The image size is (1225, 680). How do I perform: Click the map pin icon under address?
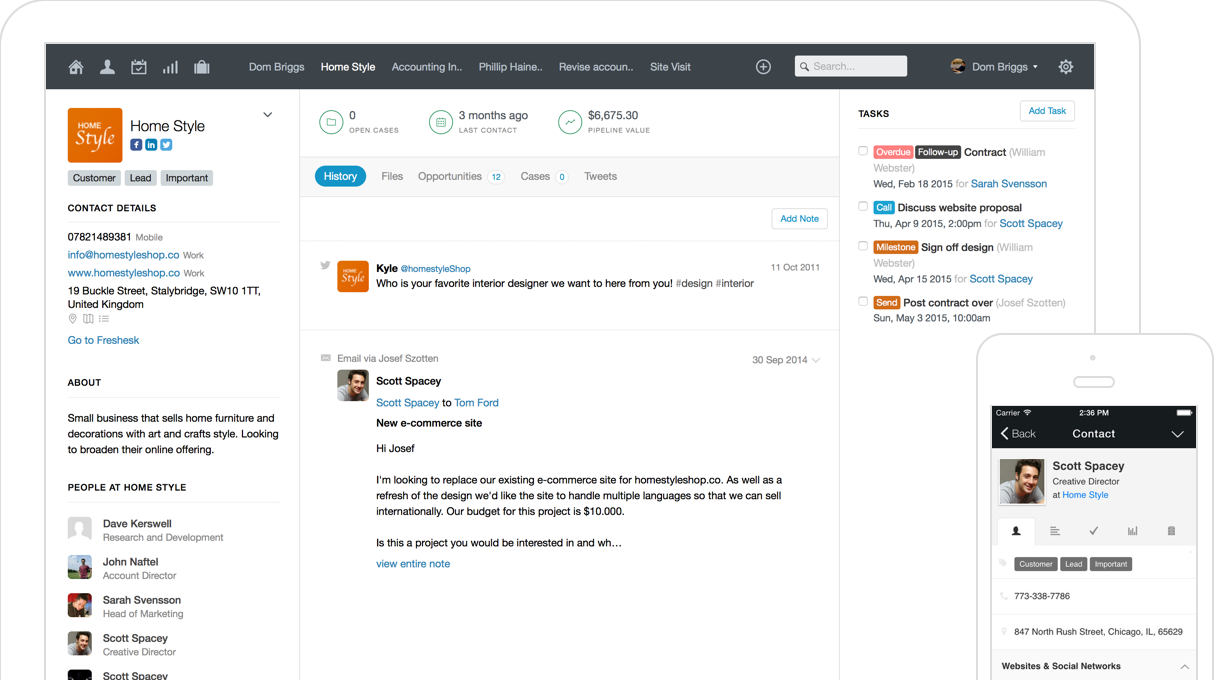click(x=72, y=319)
